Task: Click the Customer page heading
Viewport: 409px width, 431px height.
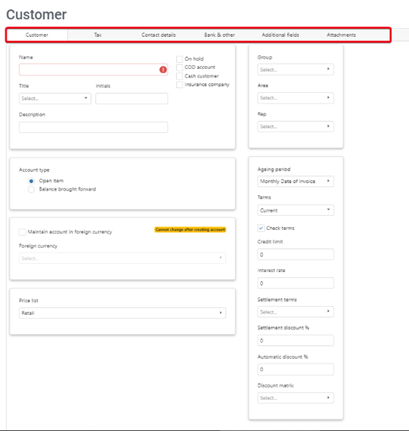Action: 36,15
